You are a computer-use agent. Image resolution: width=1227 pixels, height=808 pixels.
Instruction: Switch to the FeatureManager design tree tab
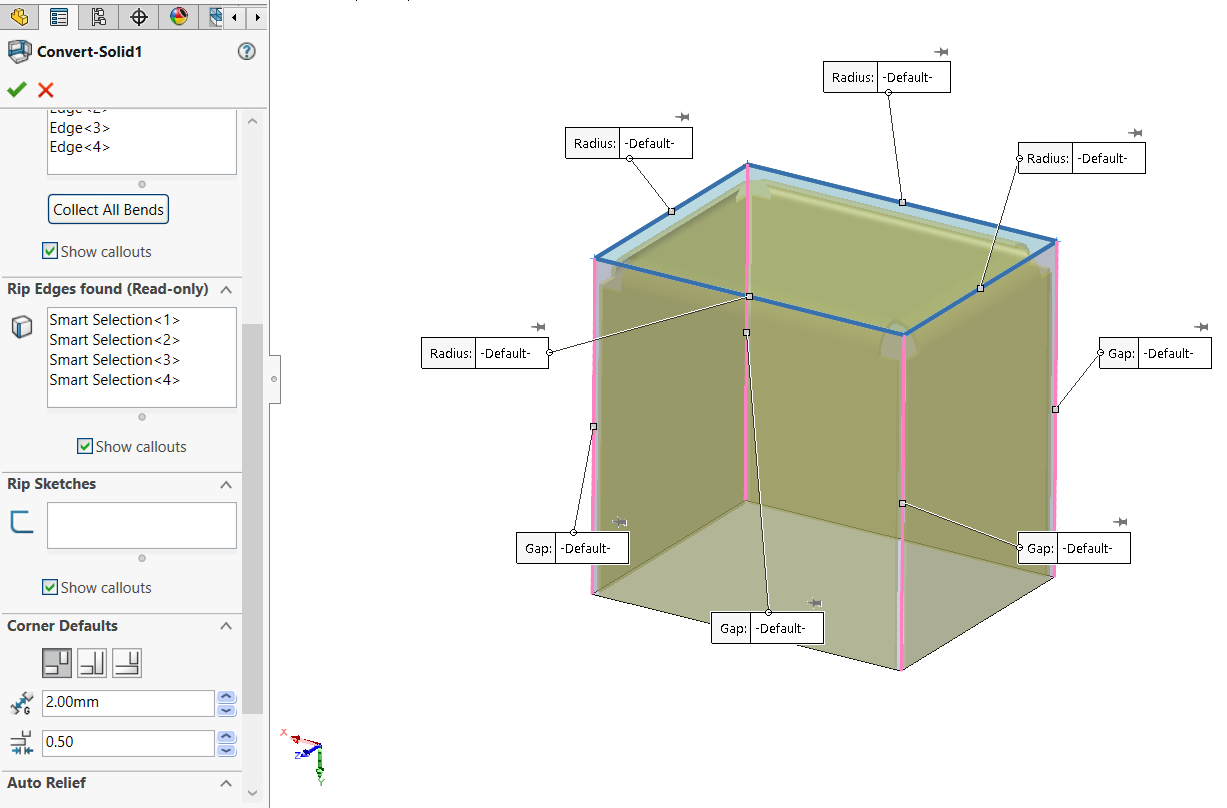(19, 17)
